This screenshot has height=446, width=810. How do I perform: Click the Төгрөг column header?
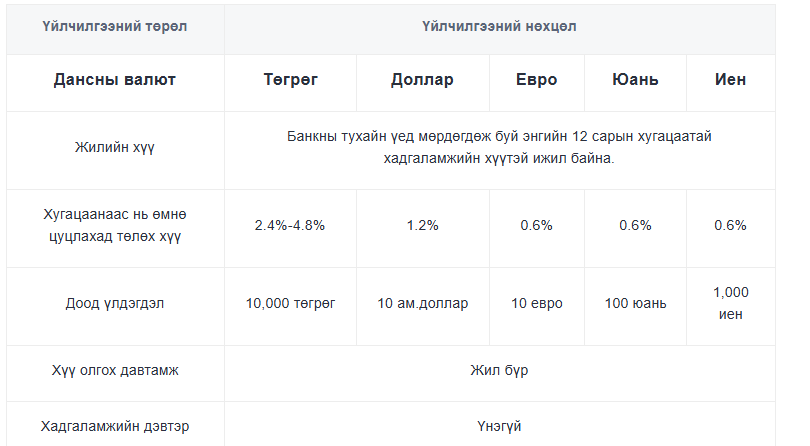[x=290, y=80]
